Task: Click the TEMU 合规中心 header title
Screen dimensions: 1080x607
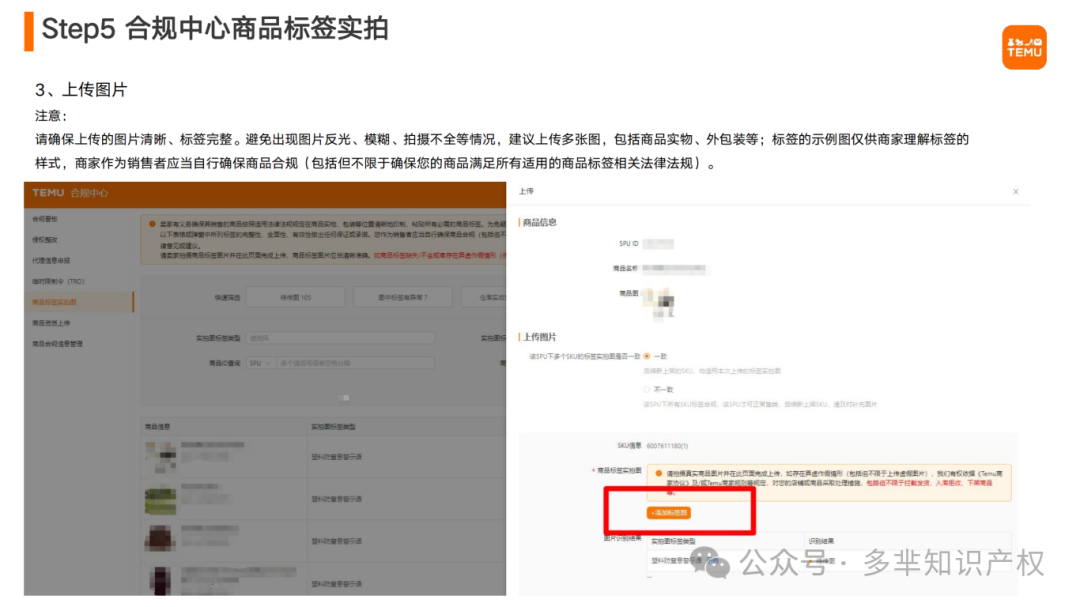Action: click(70, 193)
